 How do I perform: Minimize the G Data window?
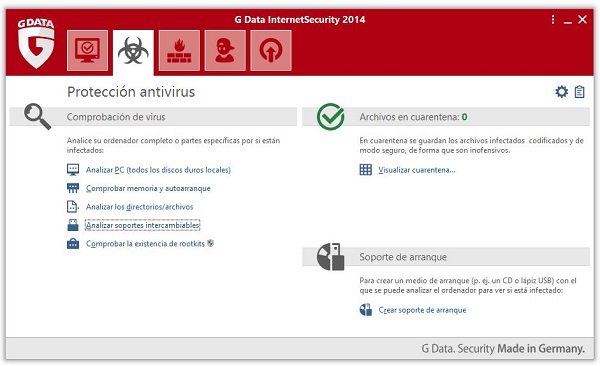click(568, 22)
